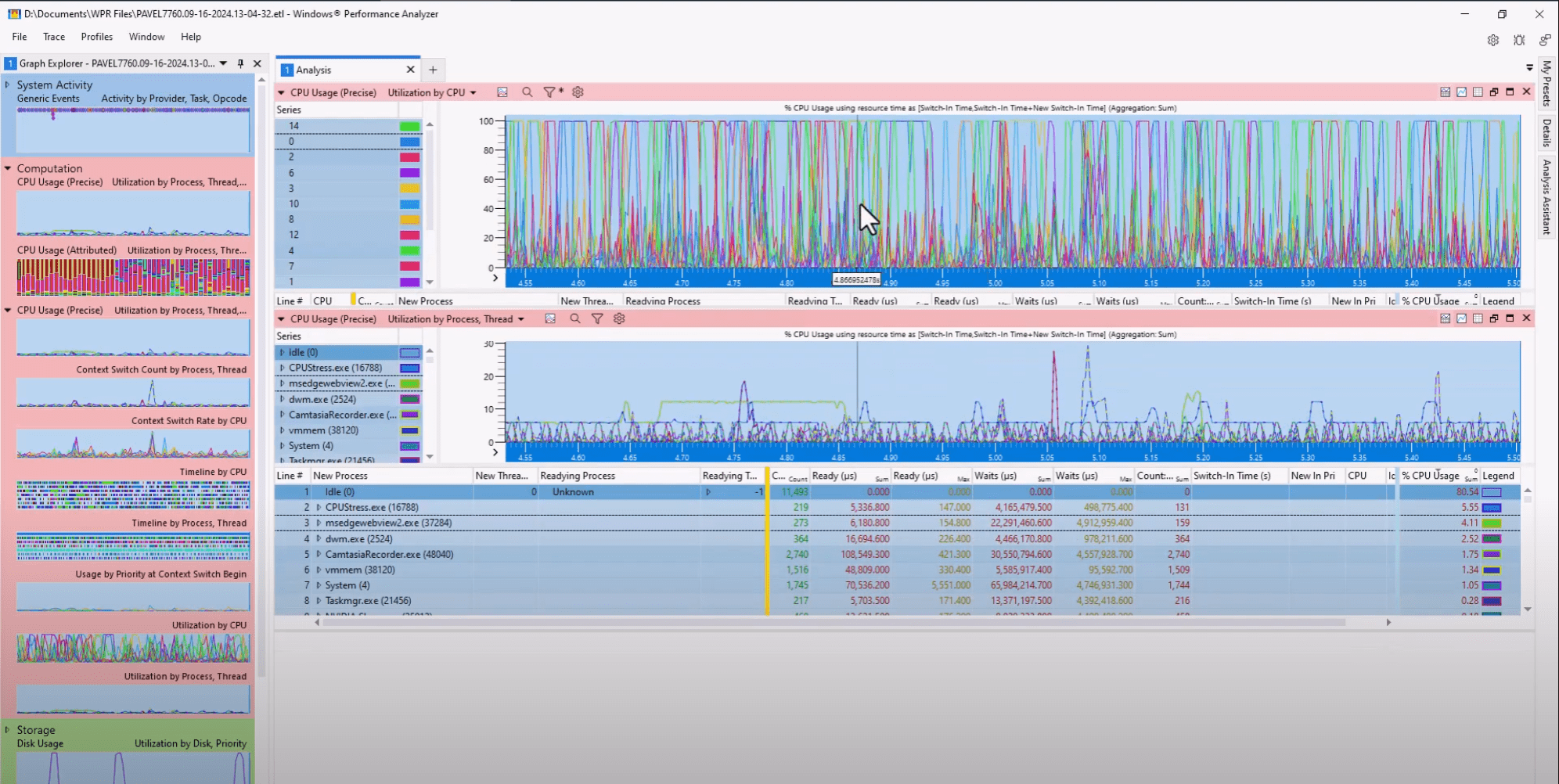Undock the Utilization by Process, Thread panel
Image resolution: width=1559 pixels, height=784 pixels.
(1494, 318)
